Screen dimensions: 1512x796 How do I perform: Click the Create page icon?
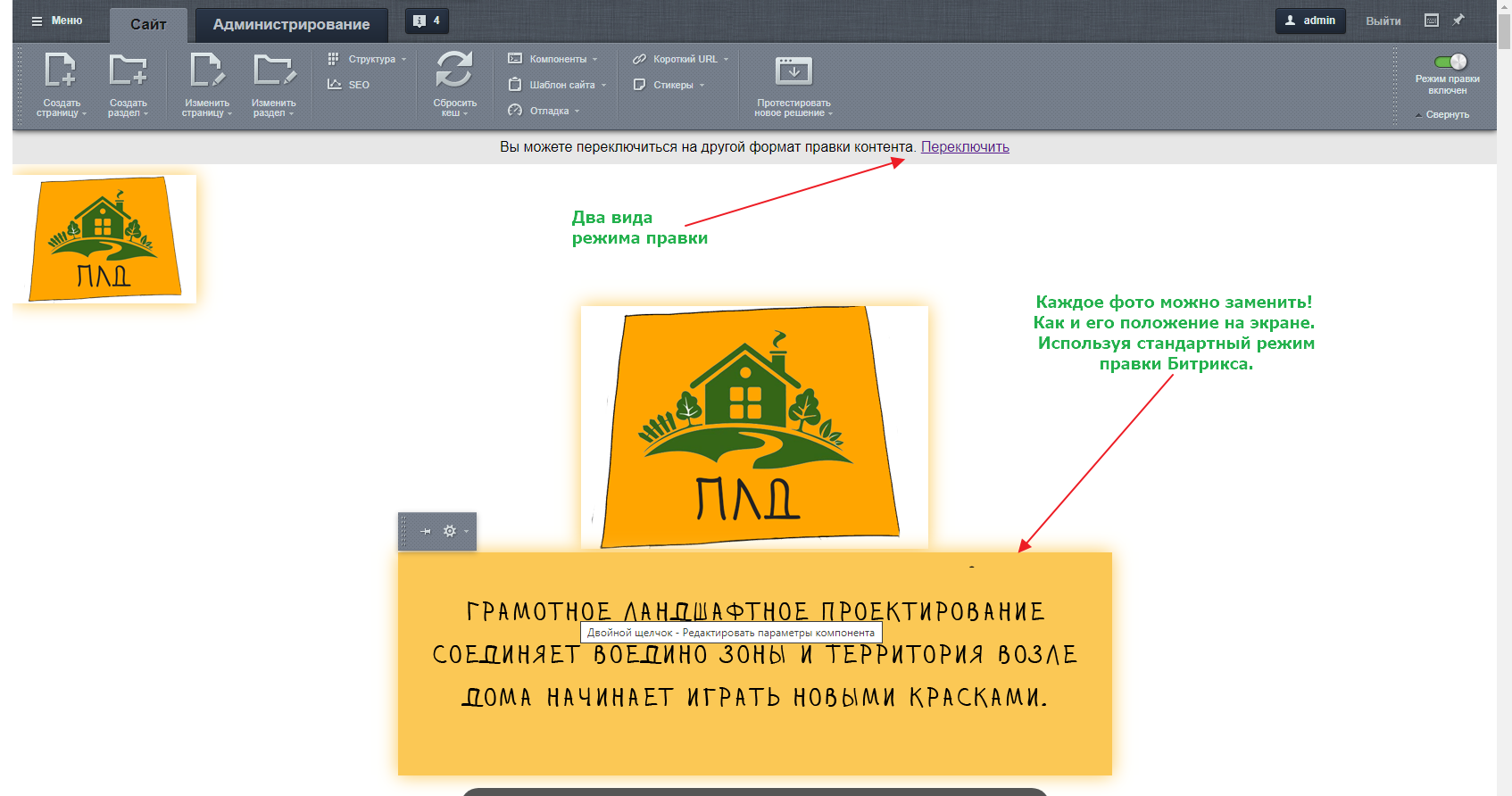(x=61, y=70)
